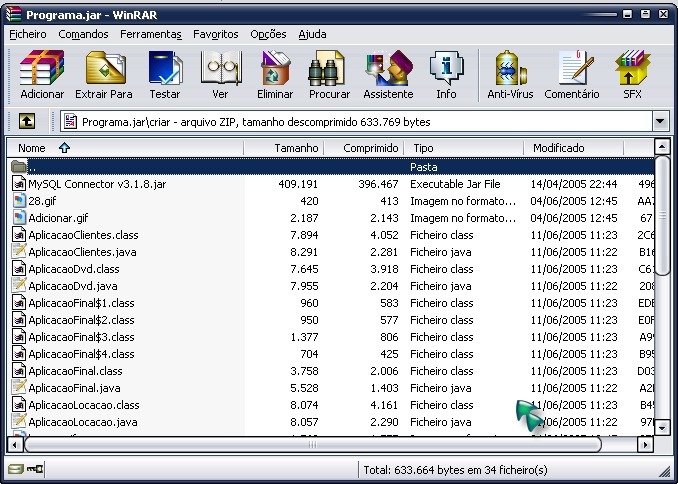Click the Extrair Para toolbar icon
Viewport: 678px width, 484px height.
[x=105, y=68]
